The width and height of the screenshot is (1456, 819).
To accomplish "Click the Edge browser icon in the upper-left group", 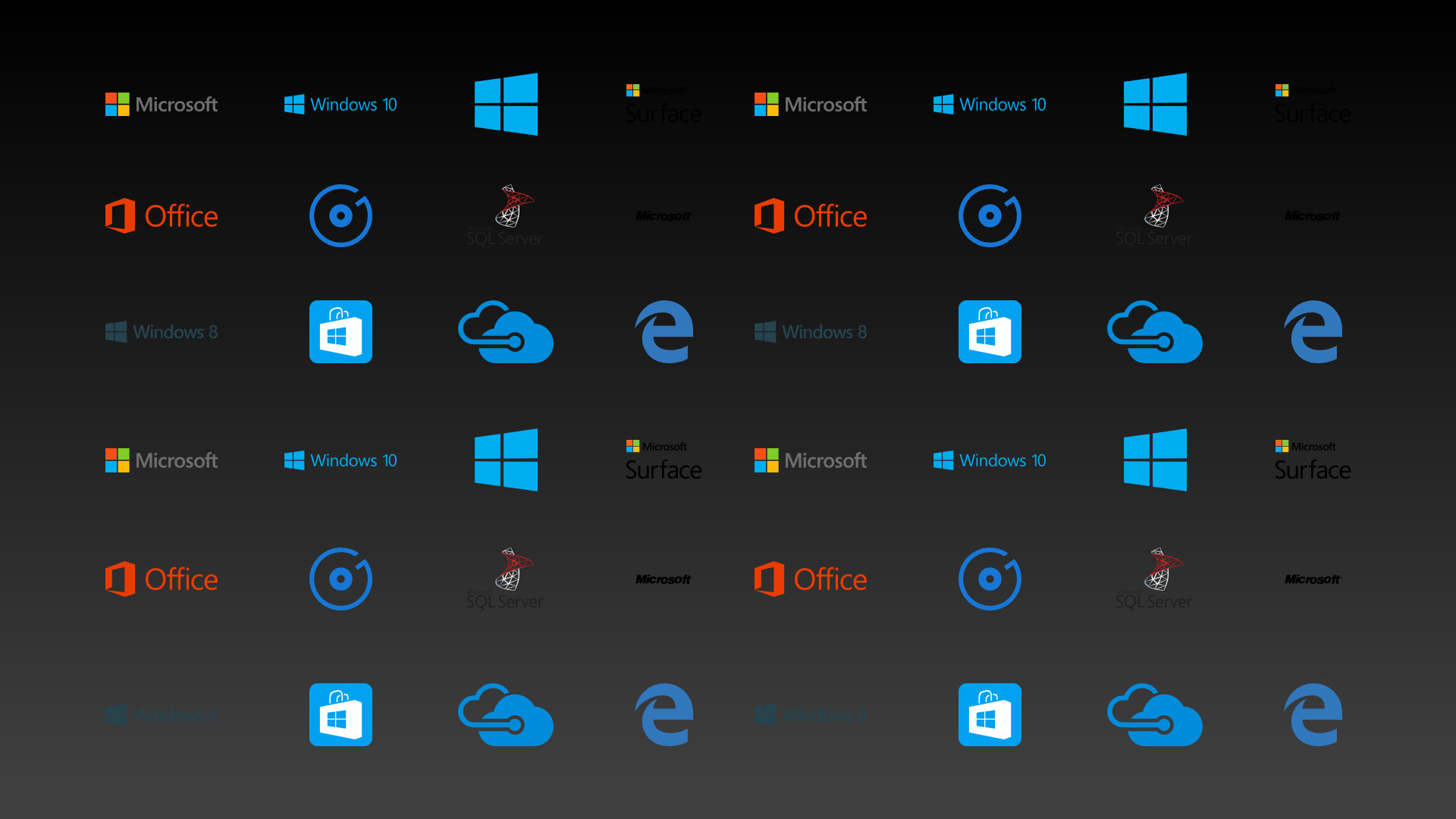I will (664, 332).
